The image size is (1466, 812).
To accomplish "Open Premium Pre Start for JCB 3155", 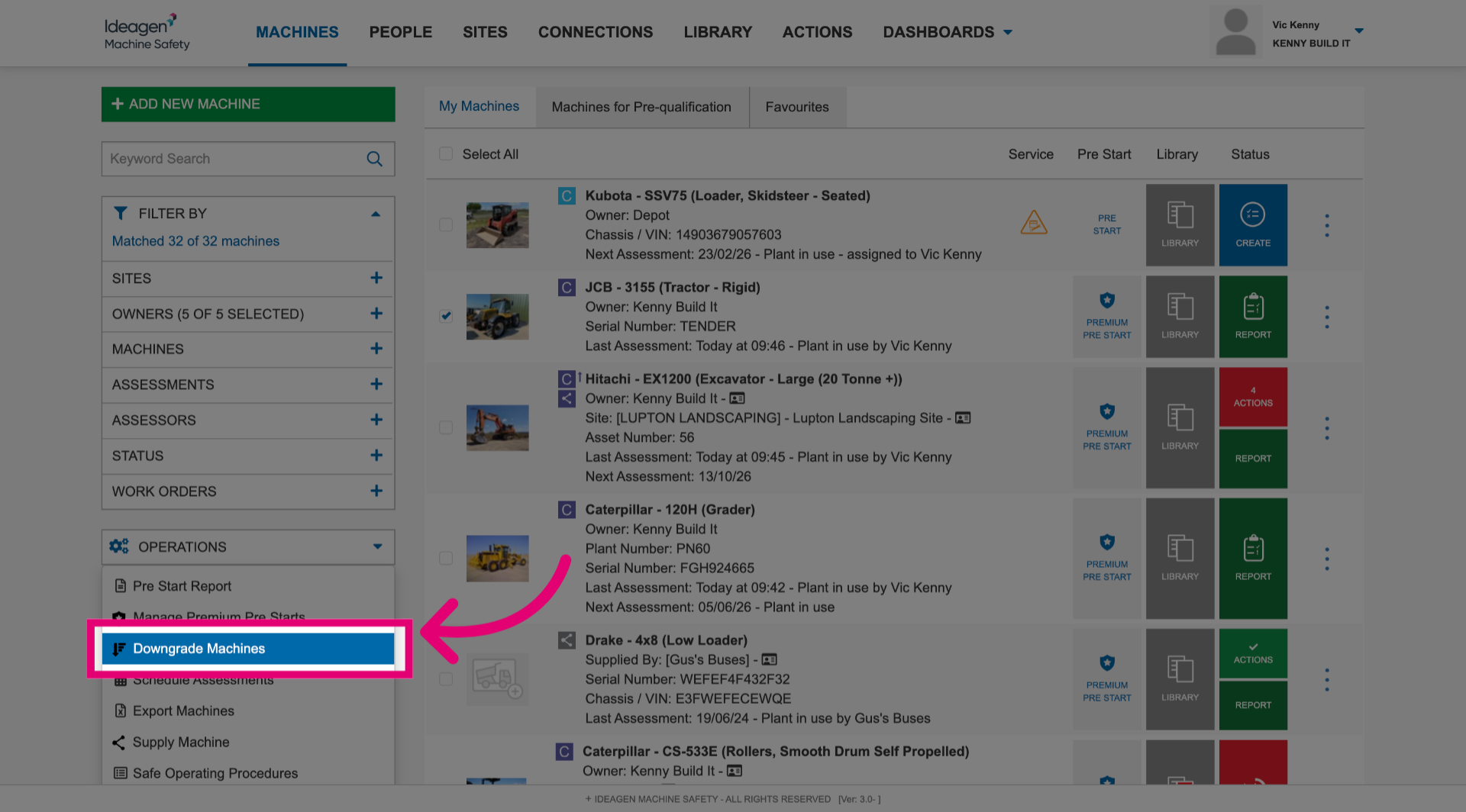I will (x=1106, y=316).
